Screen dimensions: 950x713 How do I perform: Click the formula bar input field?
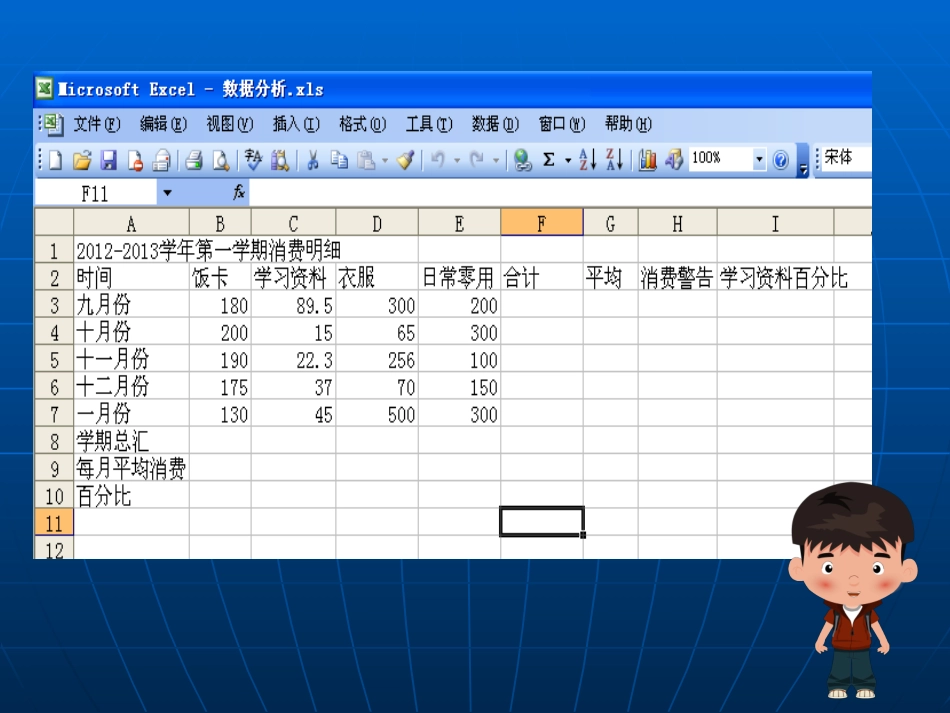coord(560,193)
